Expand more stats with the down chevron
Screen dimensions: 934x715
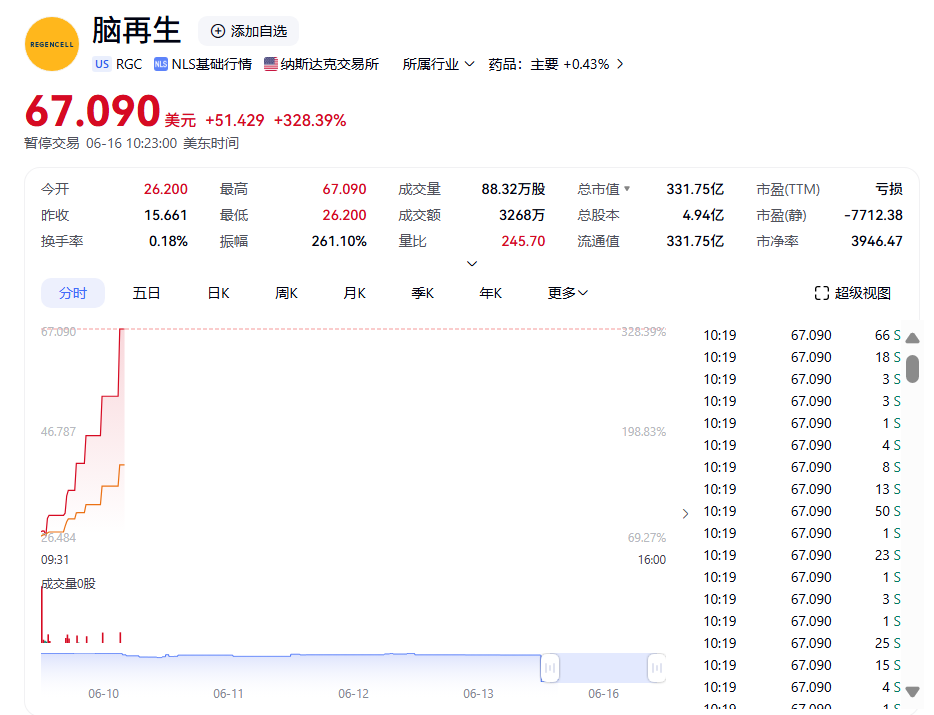click(472, 264)
